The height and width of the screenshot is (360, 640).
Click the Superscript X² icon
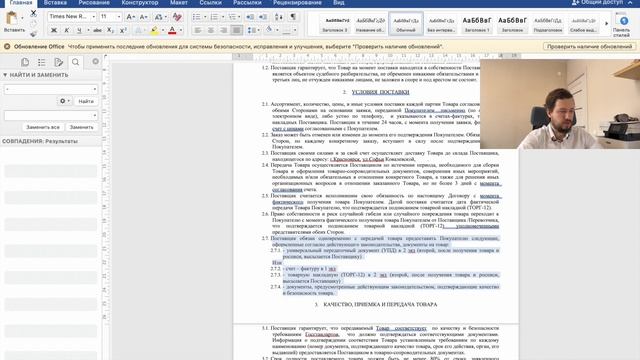tap(123, 30)
